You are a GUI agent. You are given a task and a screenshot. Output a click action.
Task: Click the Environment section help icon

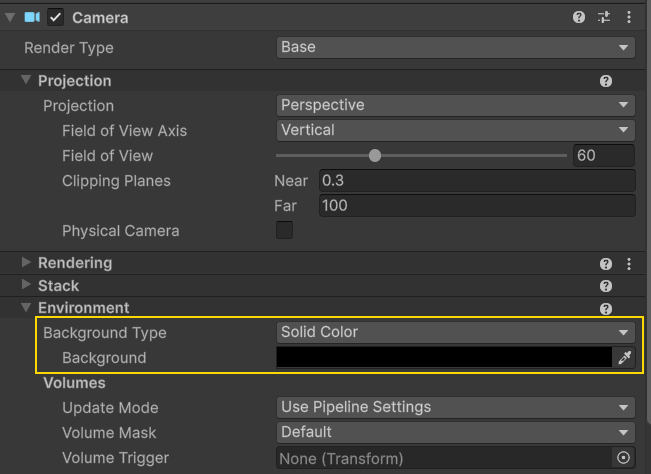coord(606,309)
